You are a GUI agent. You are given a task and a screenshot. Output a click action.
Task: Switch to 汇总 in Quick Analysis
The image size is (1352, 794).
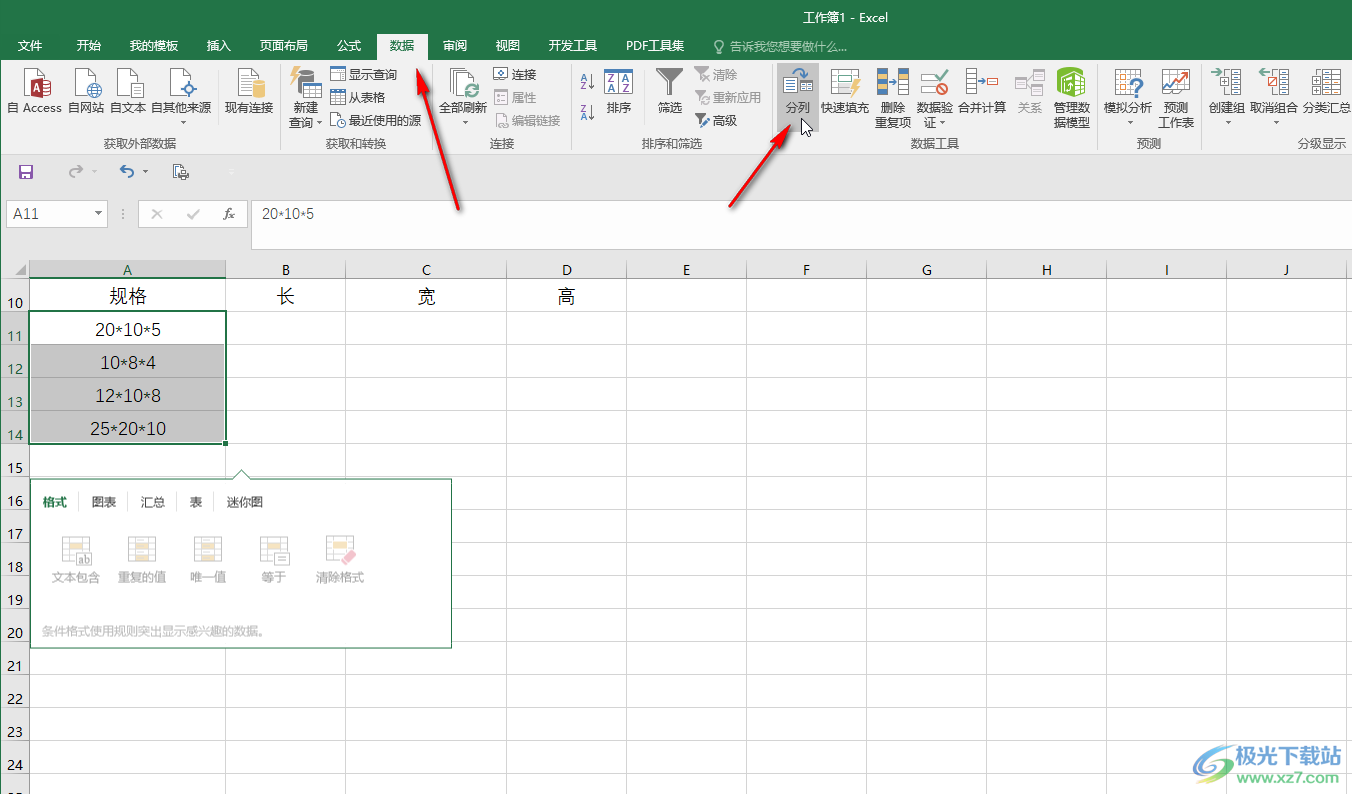click(153, 502)
